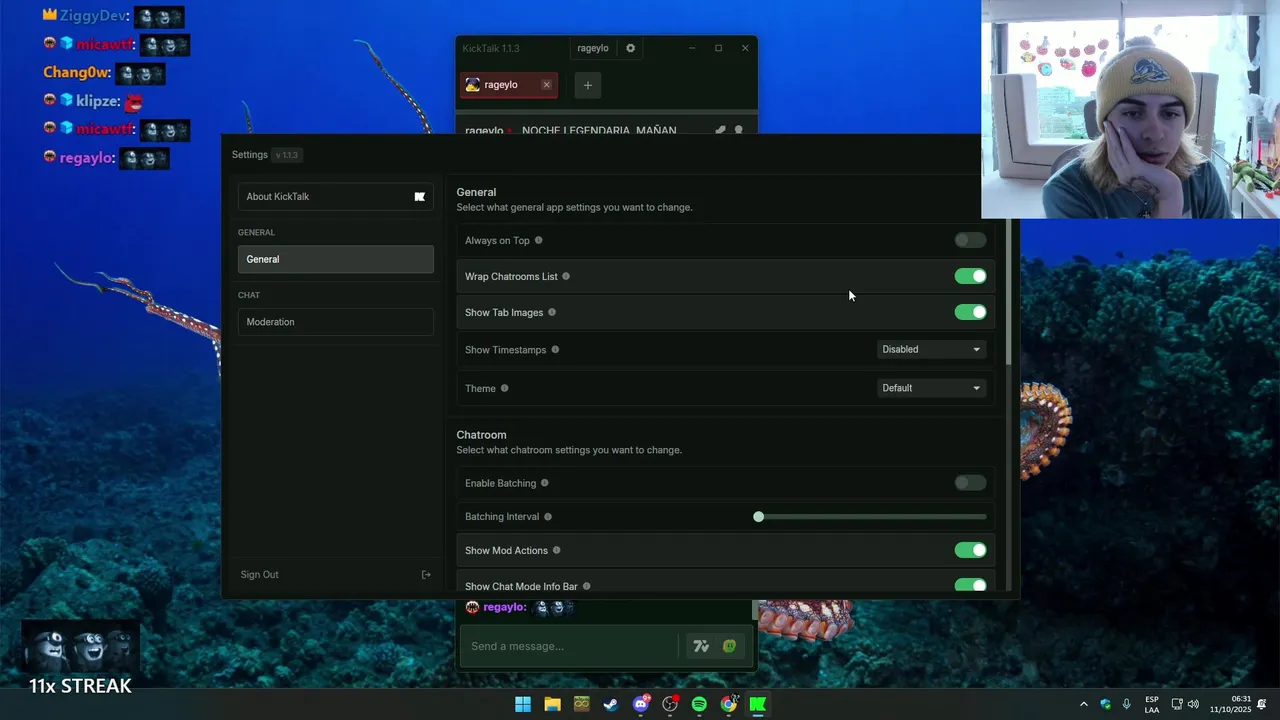1280x720 pixels.
Task: Open File Explorer from taskbar
Action: [x=552, y=704]
